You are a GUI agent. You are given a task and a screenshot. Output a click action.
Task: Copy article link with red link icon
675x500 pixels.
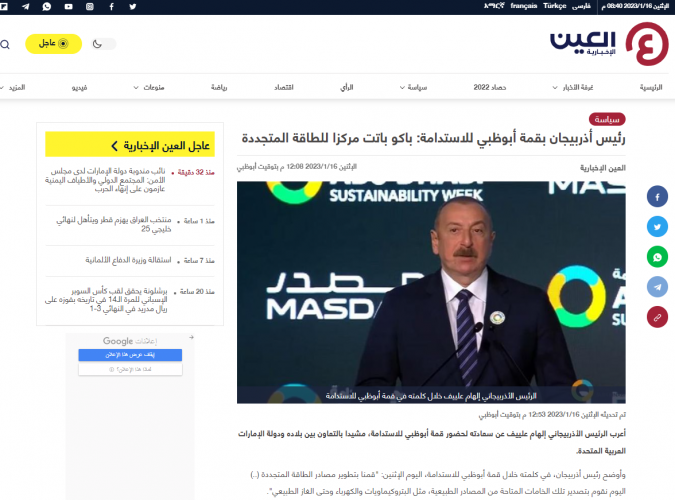click(x=656, y=317)
